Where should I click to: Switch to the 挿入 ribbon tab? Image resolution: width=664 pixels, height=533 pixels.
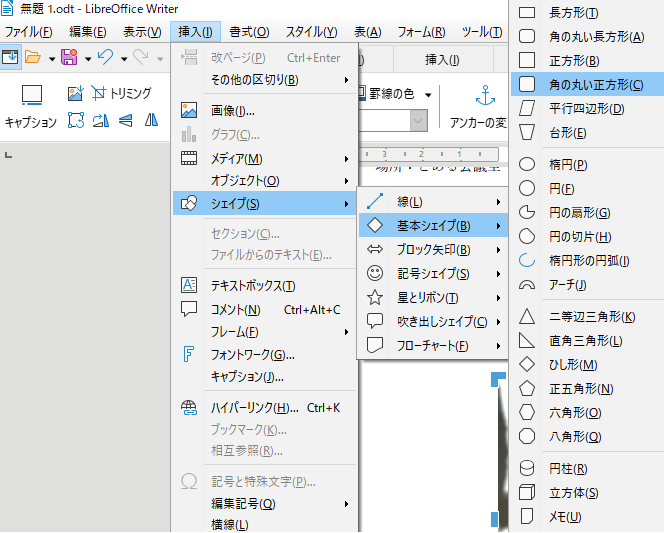(x=442, y=60)
